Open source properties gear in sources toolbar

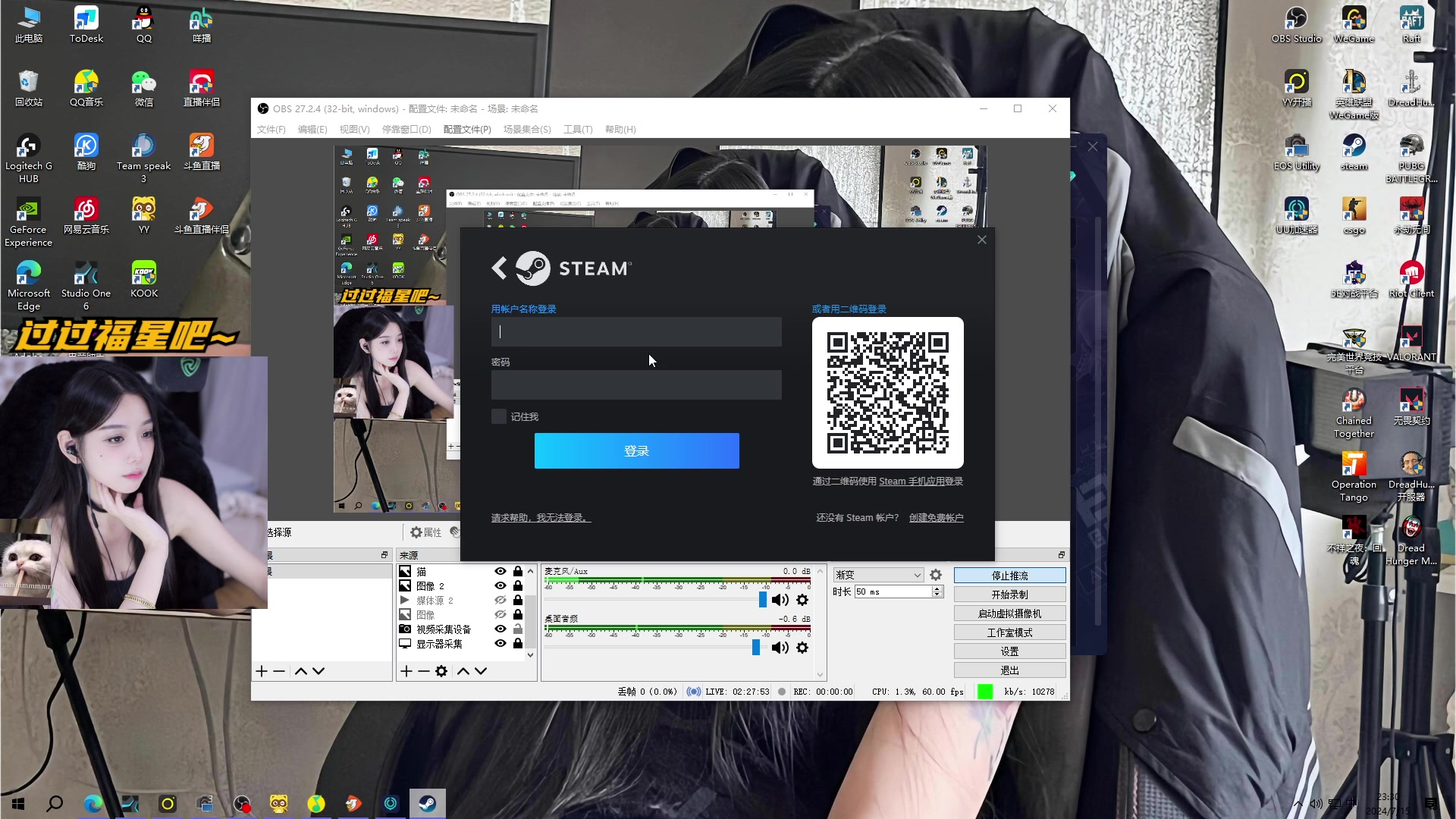(441, 671)
